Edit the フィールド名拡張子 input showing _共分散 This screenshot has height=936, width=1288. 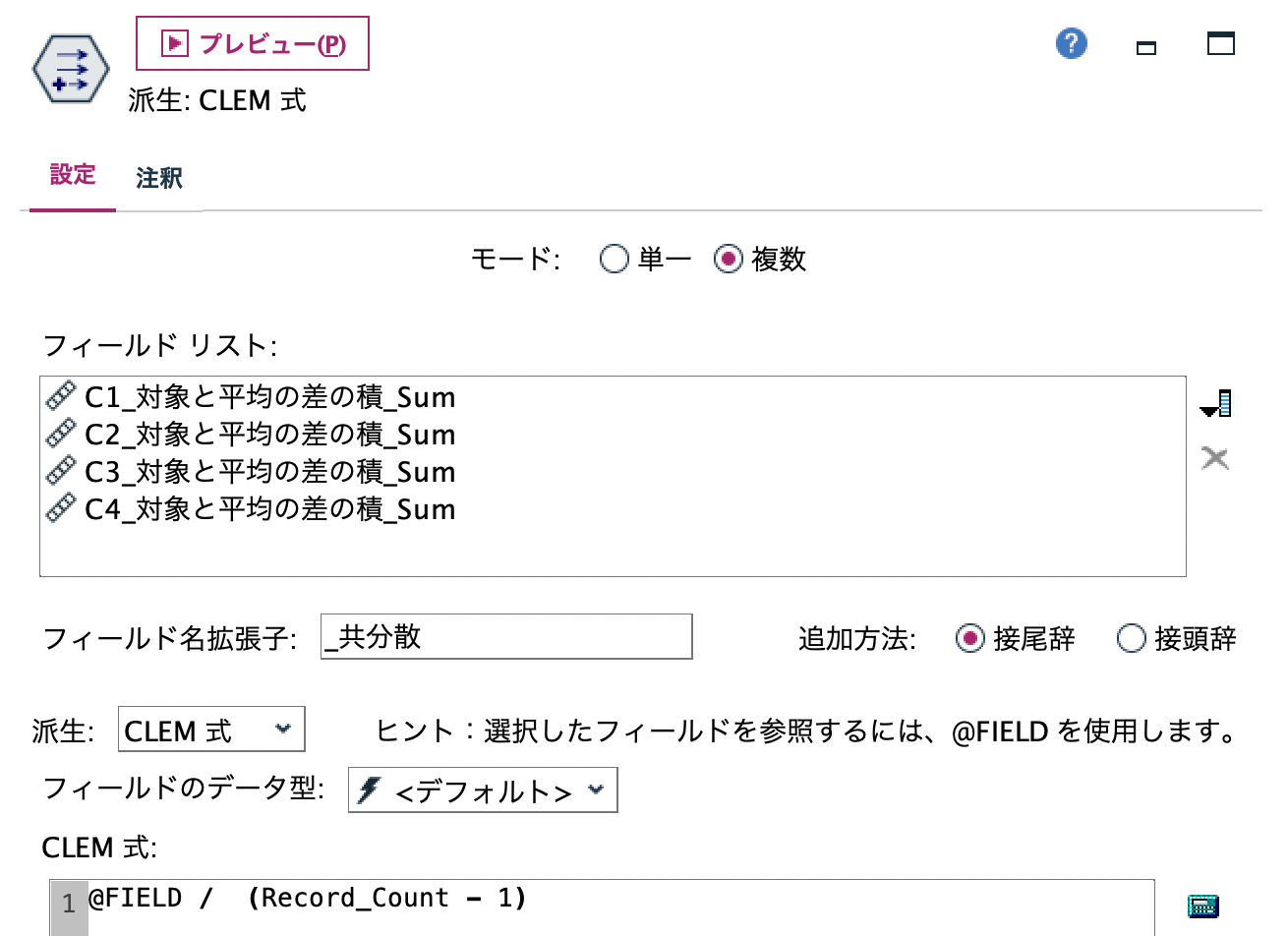tap(506, 637)
